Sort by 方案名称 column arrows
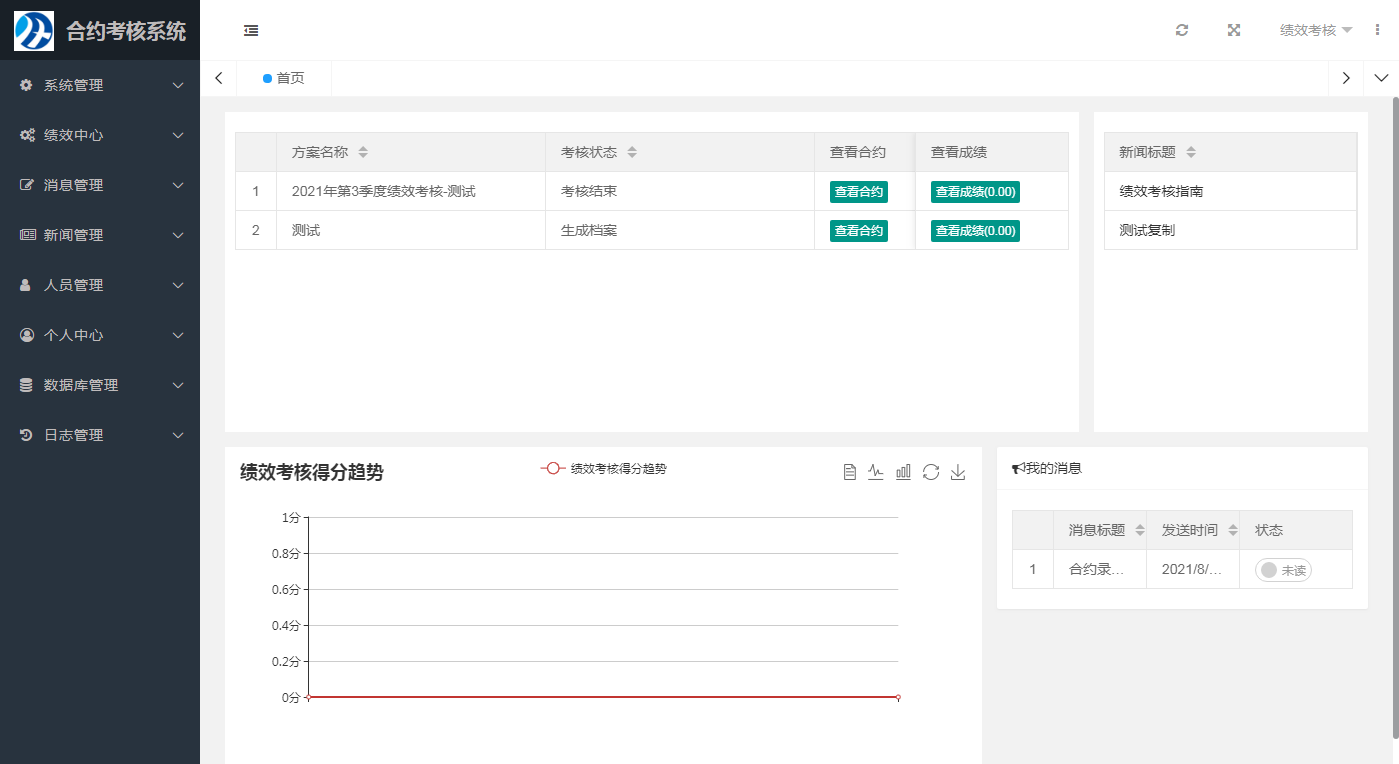 (x=363, y=152)
